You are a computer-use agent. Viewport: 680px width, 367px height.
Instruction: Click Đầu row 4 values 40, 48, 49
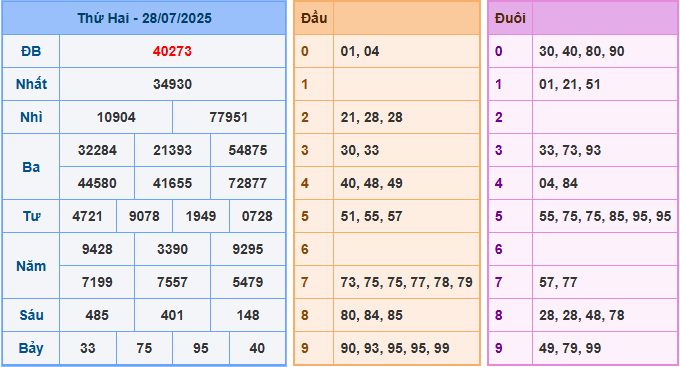372,183
